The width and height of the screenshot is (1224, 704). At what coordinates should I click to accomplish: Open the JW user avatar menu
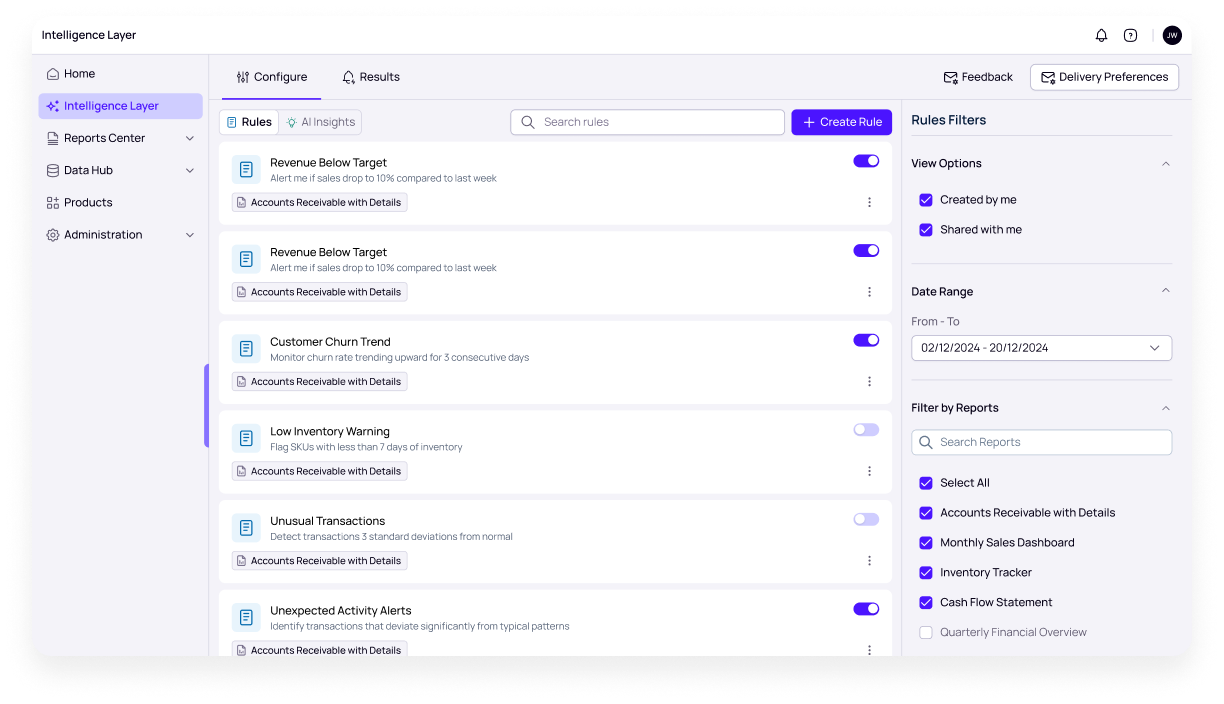point(1172,35)
